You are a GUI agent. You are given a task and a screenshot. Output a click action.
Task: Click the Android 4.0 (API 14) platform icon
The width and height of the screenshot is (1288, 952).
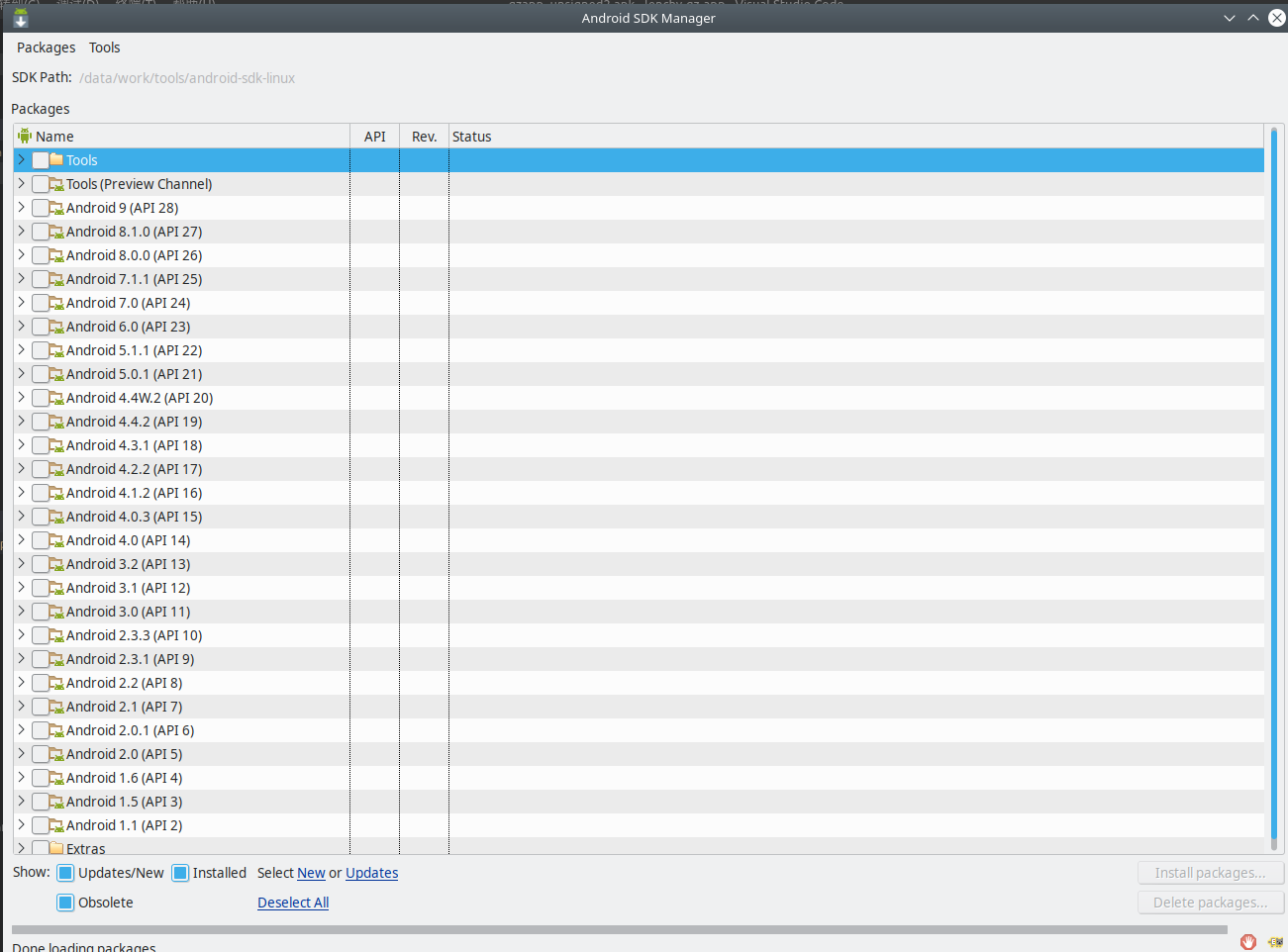click(x=56, y=540)
